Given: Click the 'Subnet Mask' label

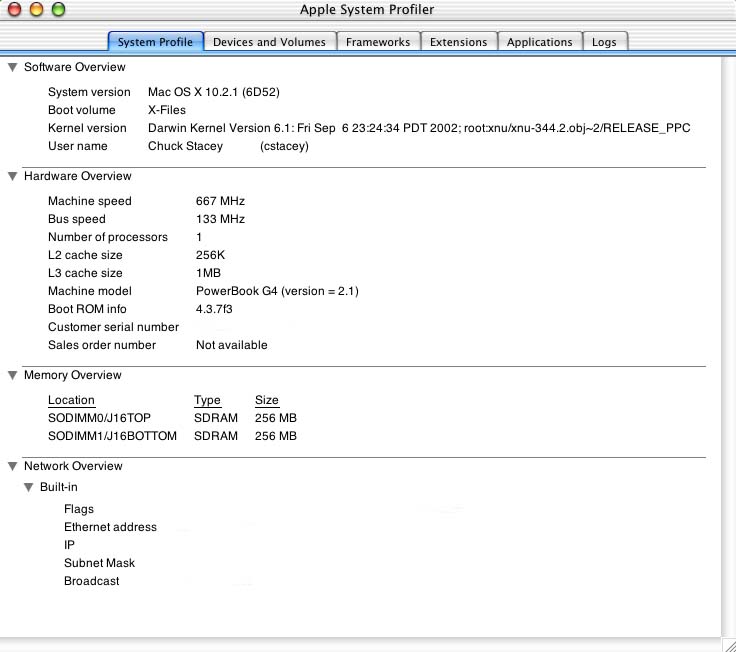Looking at the screenshot, I should (100, 563).
